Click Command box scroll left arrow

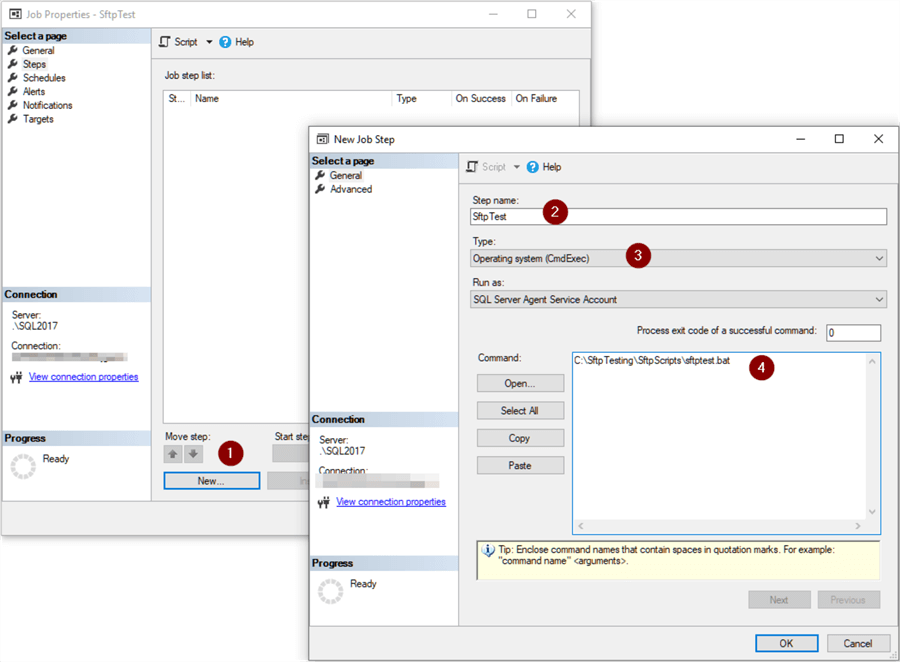581,526
